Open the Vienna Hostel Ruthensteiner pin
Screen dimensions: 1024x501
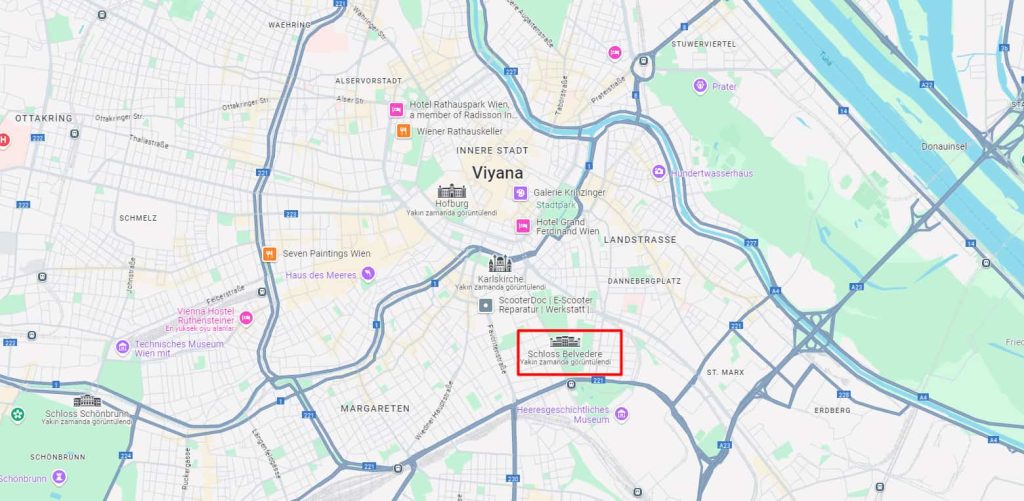(246, 318)
